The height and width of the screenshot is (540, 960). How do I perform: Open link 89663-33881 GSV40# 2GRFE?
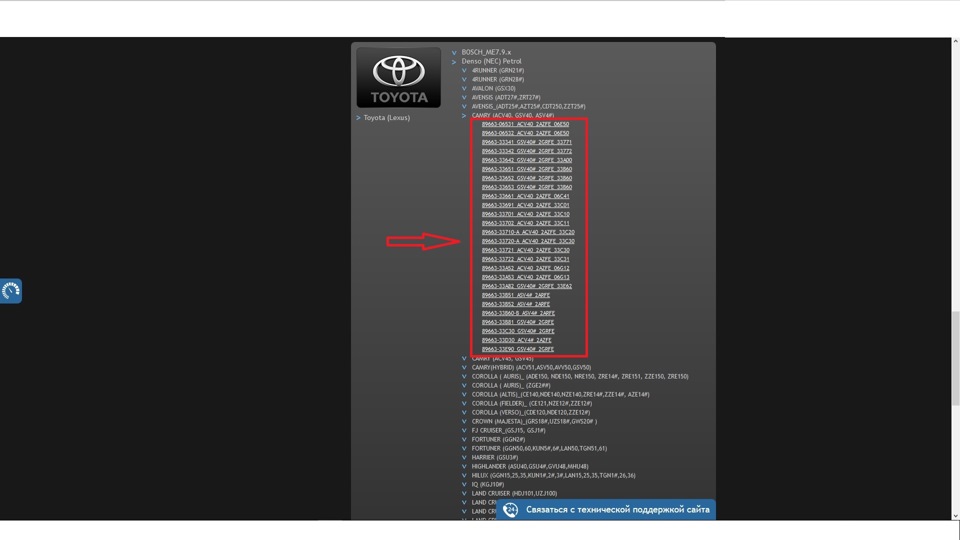(517, 322)
